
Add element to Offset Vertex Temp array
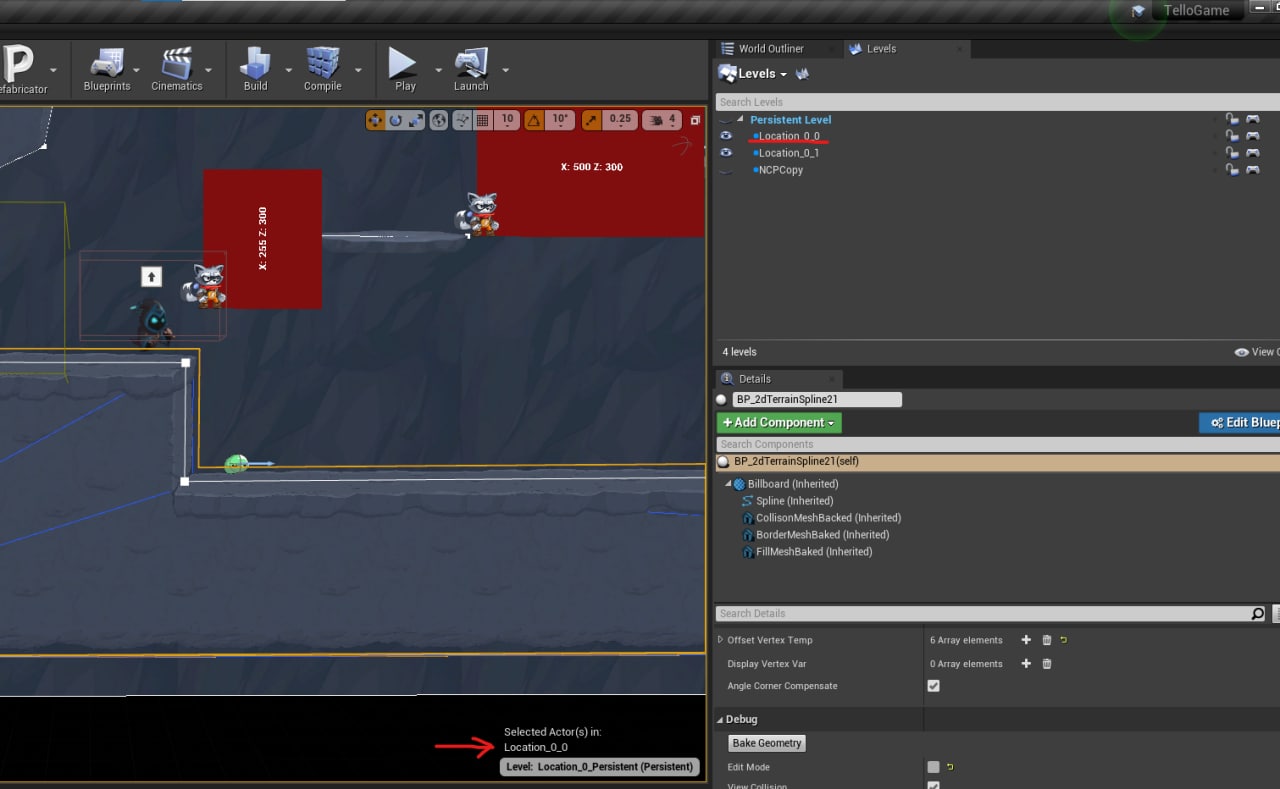pyautogui.click(x=1026, y=640)
